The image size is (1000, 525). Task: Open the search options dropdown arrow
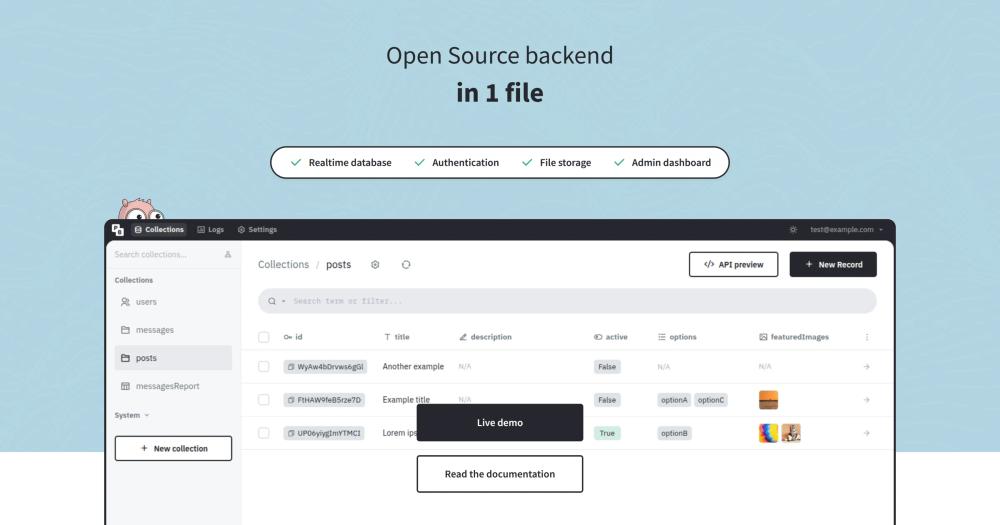283,301
